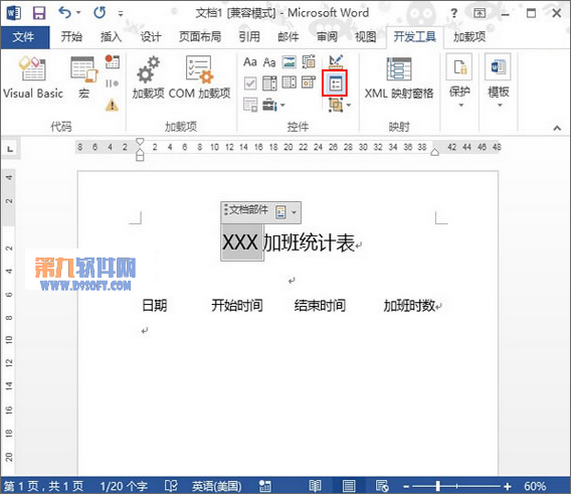Redo or repeat the last action
The image size is (571, 494).
(x=99, y=13)
